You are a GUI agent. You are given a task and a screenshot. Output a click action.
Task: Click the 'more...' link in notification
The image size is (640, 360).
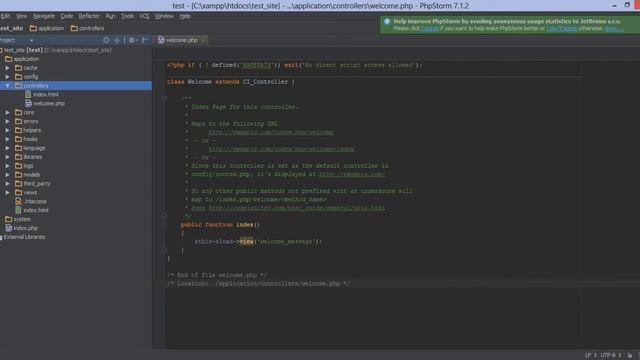(x=613, y=29)
